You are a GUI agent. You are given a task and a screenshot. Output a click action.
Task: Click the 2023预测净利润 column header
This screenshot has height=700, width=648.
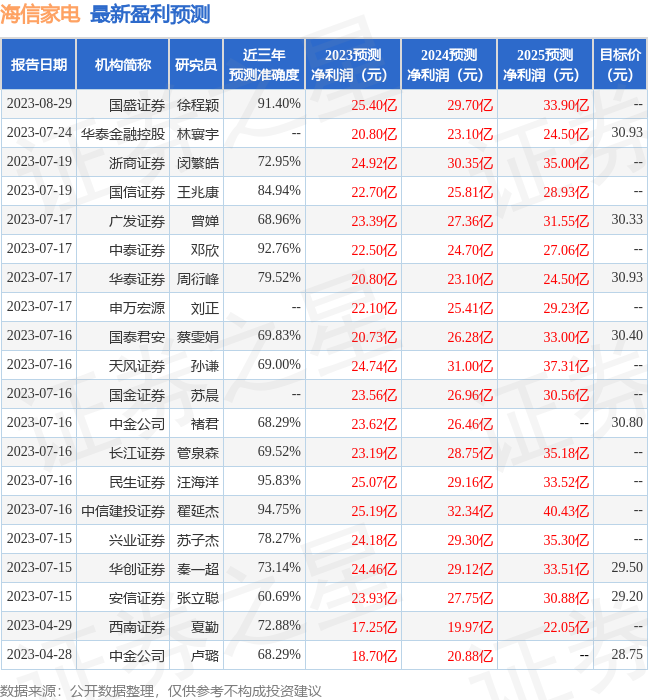tap(353, 65)
